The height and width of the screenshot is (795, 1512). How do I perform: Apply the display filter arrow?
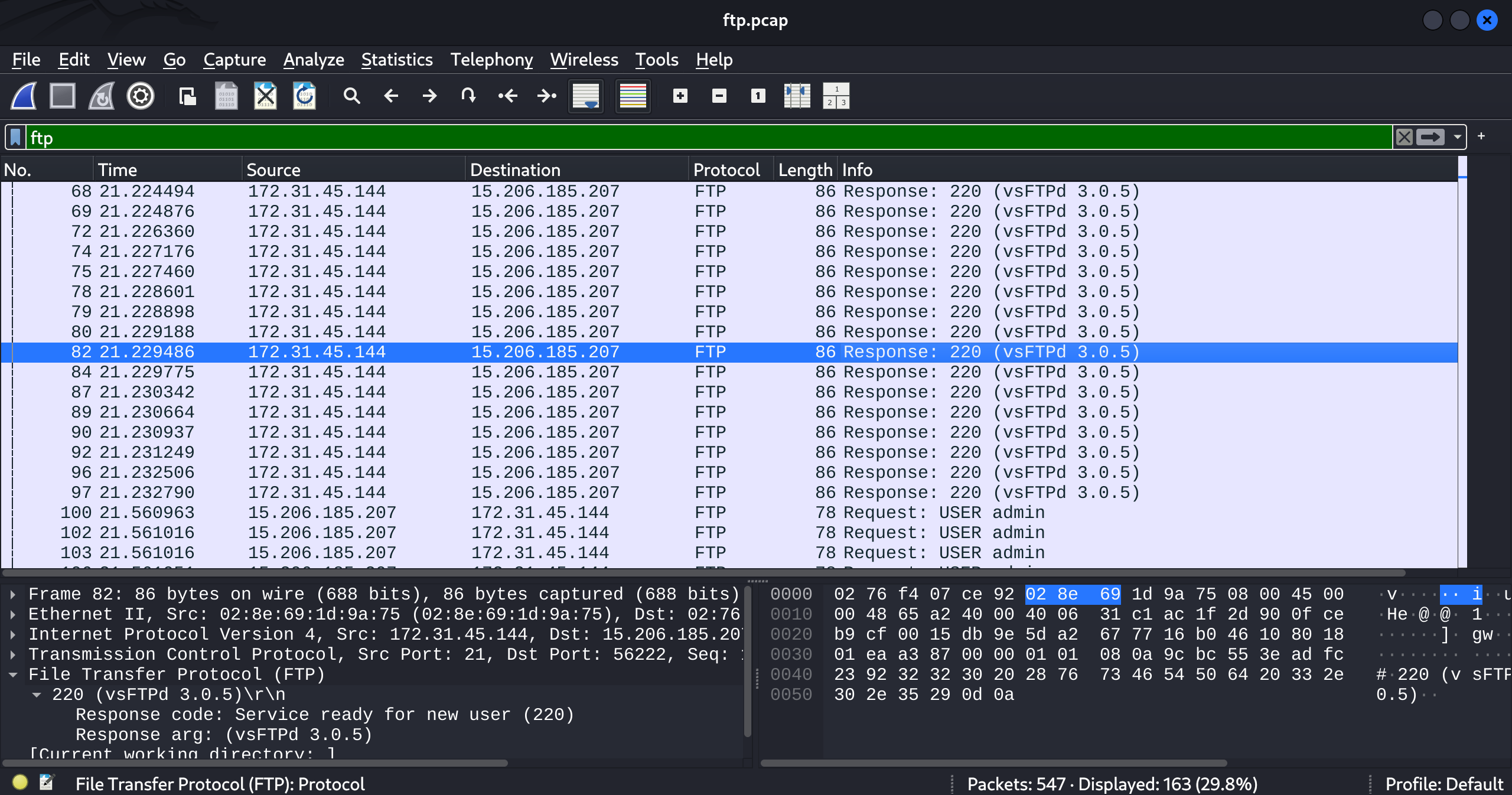[1430, 138]
